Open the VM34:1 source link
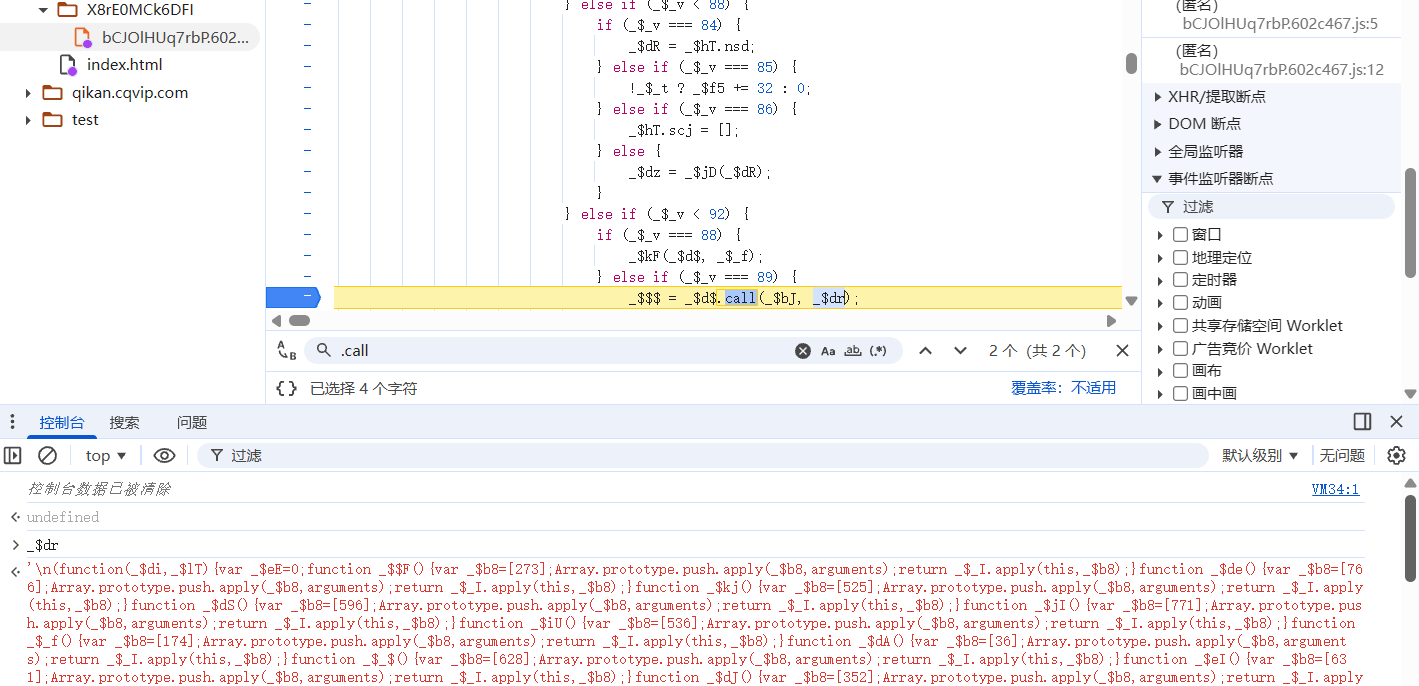Screen dimensions: 1419x686 [x=1335, y=489]
